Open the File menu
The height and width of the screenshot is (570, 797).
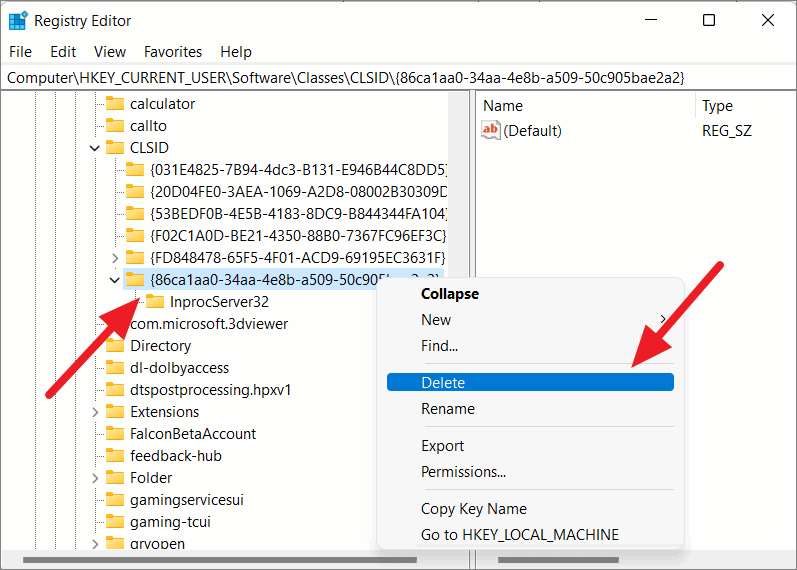pyautogui.click(x=20, y=52)
